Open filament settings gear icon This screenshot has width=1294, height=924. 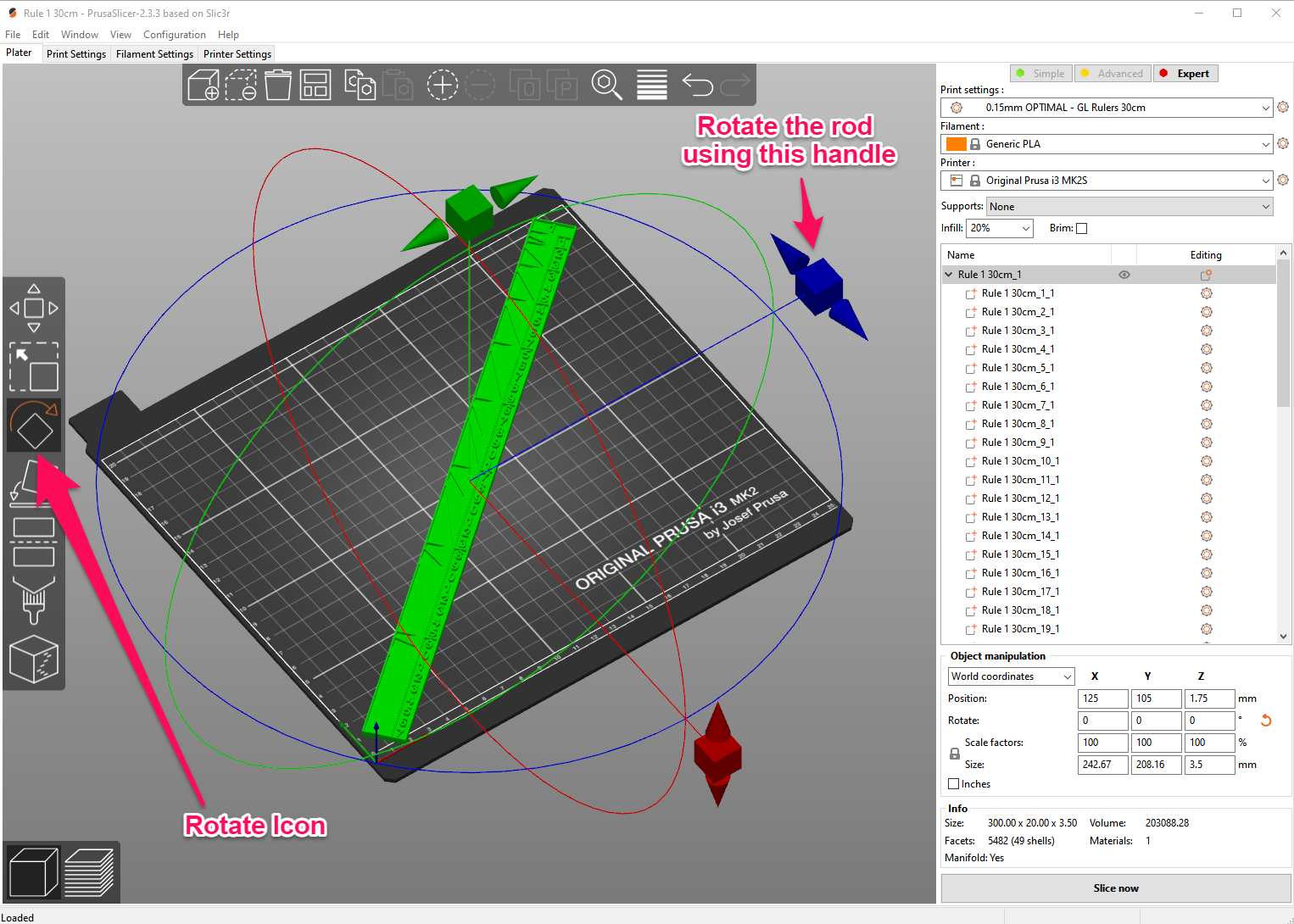(x=1283, y=143)
